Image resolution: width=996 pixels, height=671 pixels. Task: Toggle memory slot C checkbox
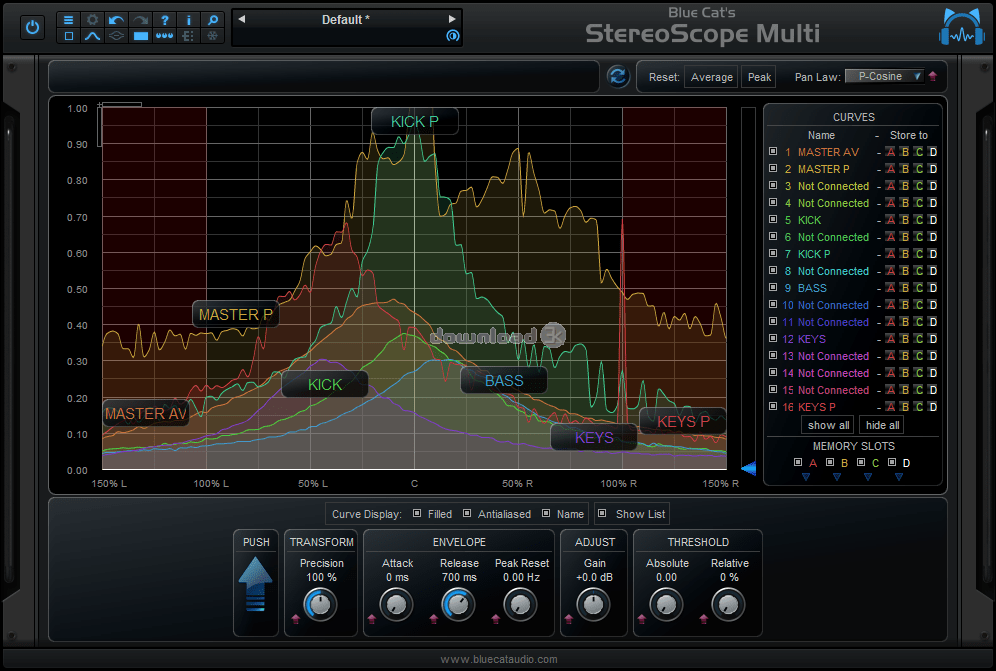(861, 462)
